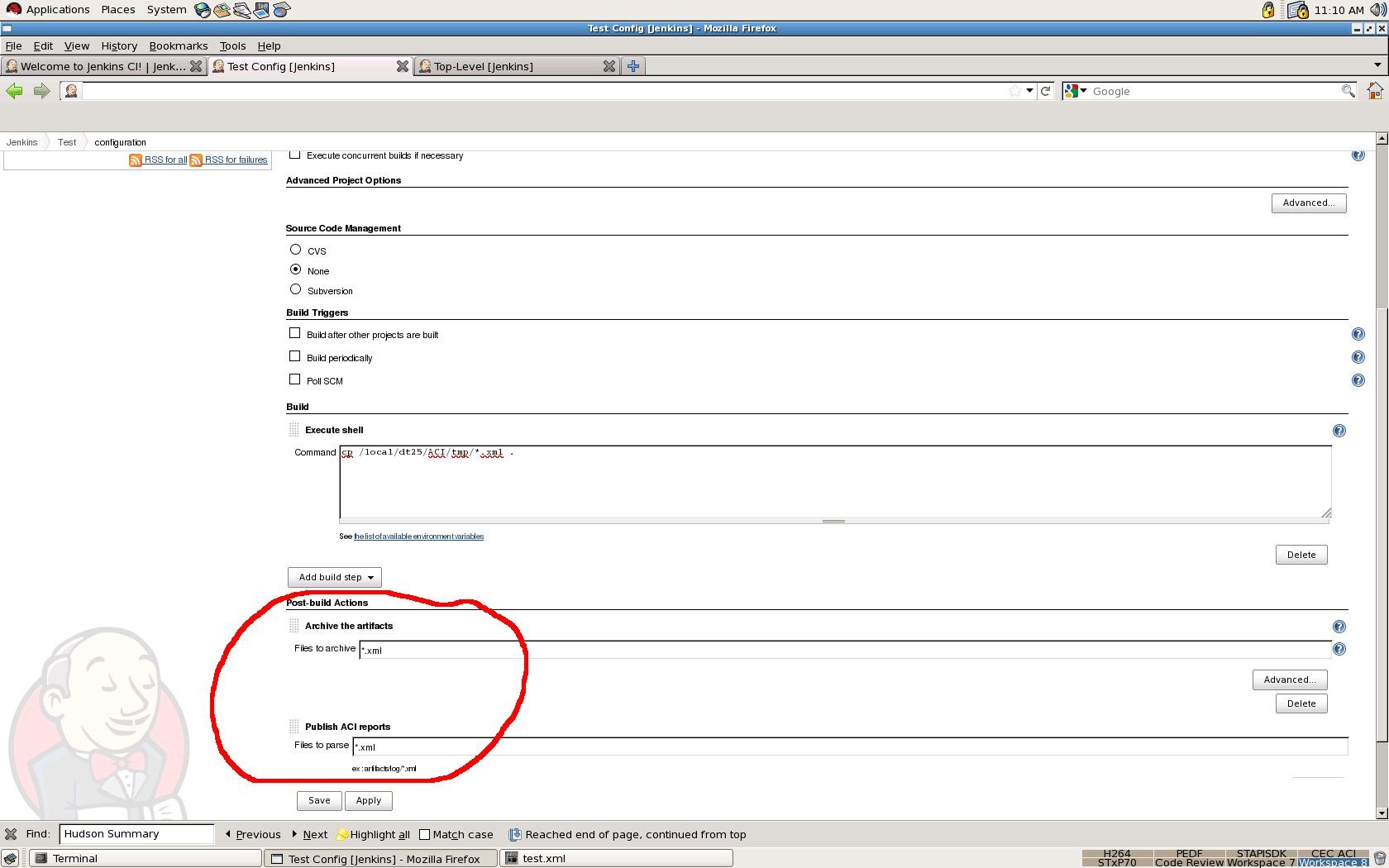
Task: Bookmark this page with the star icon
Action: coord(1015,91)
